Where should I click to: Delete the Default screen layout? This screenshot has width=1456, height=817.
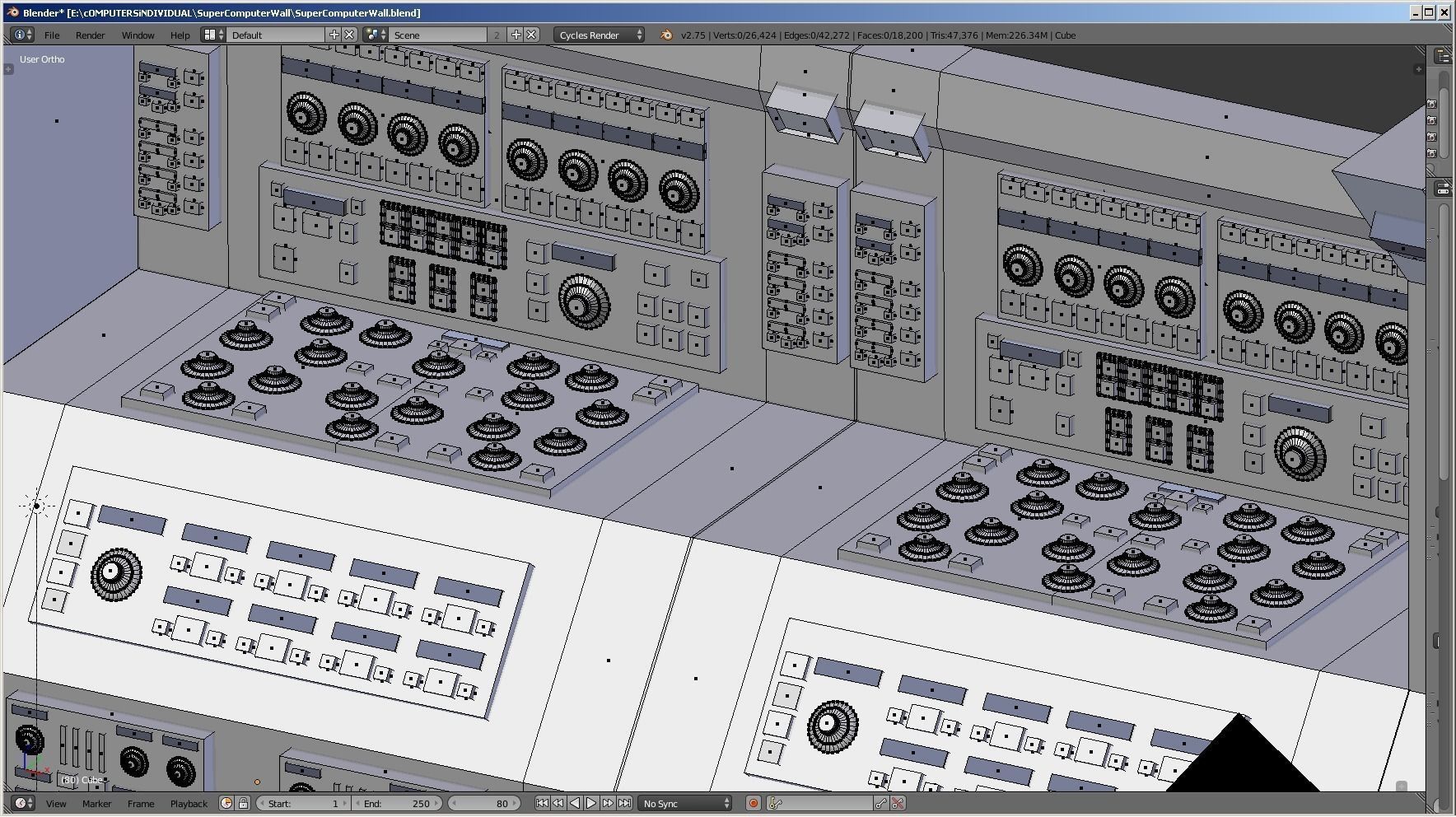[349, 35]
